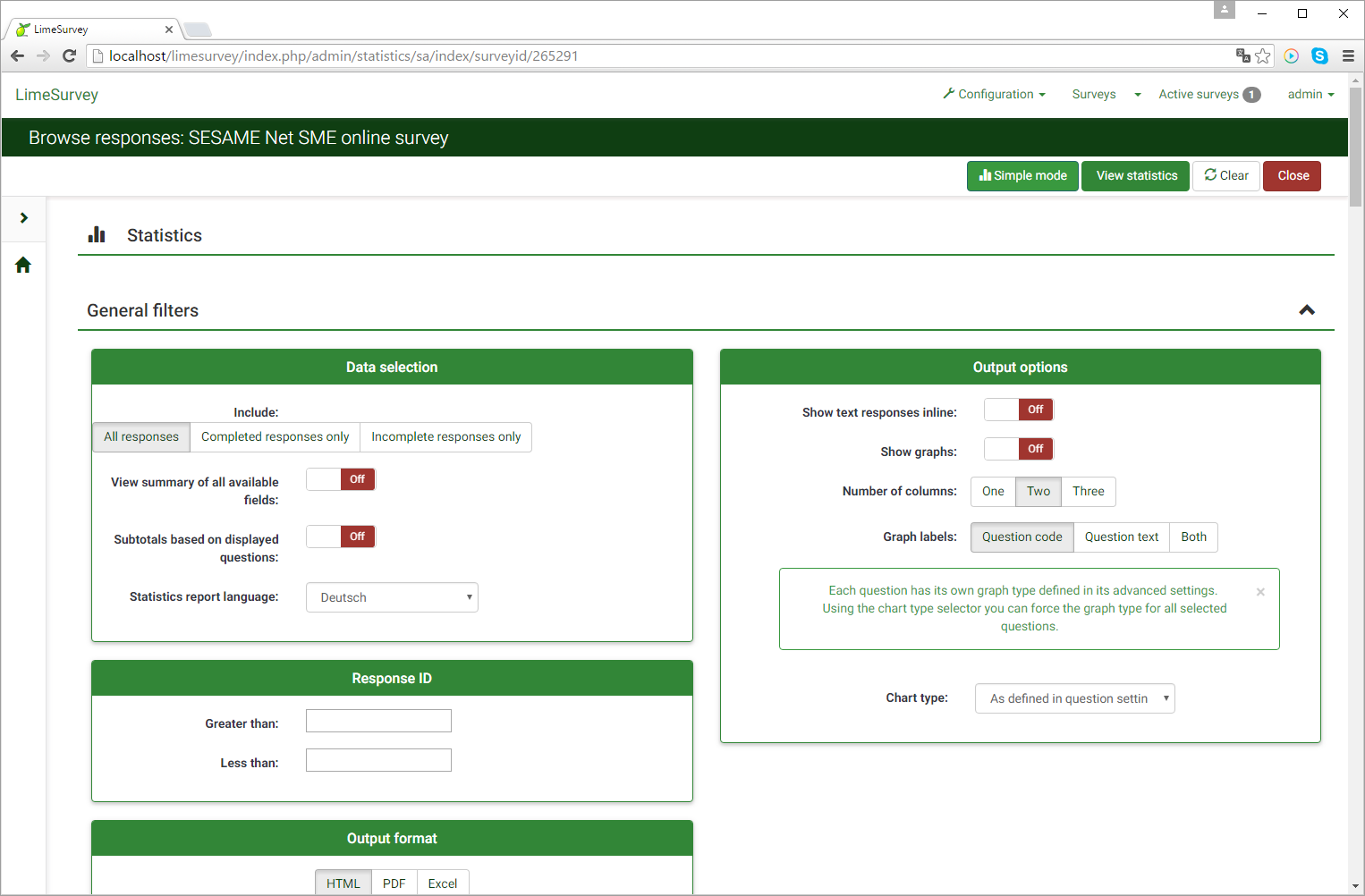Toggle the Show graphs switch
The width and height of the screenshot is (1365, 896).
[x=1018, y=449]
